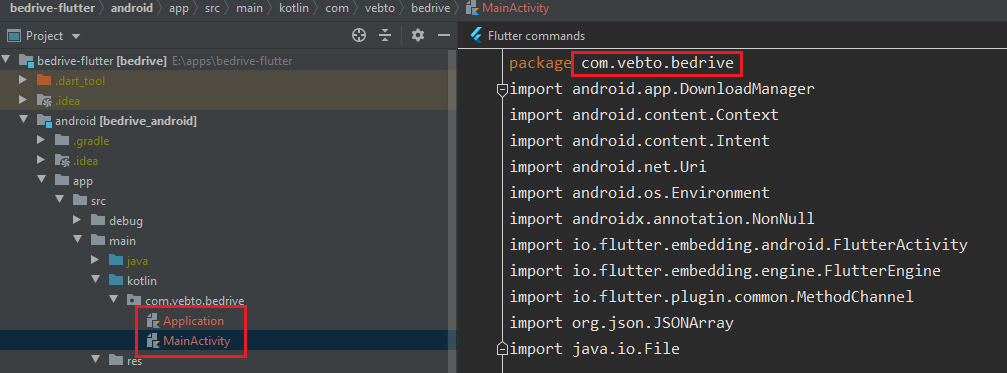Fold the import block in editor gutter

pos(502,89)
